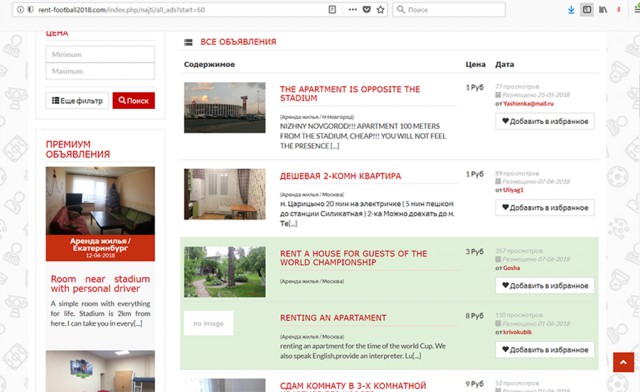Click the no image placeholder thumbnail

[x=209, y=323]
